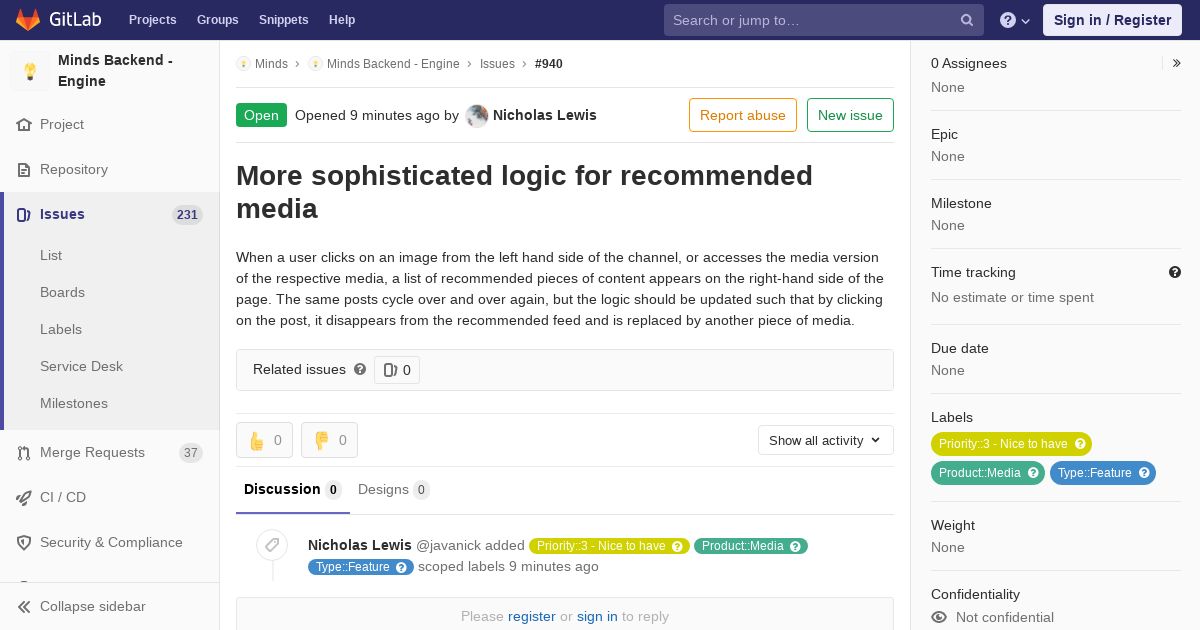The width and height of the screenshot is (1200, 630).
Task: Click the @javanick username link
Action: (x=448, y=545)
